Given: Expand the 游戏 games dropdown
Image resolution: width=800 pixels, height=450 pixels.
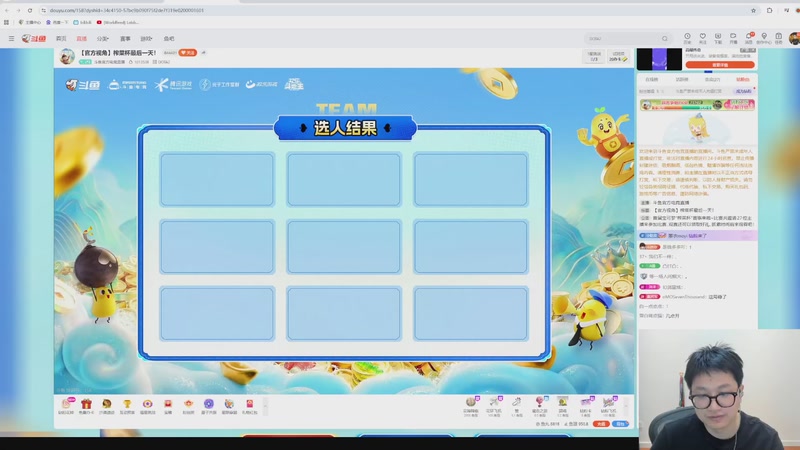Looking at the screenshot, I should click(146, 39).
